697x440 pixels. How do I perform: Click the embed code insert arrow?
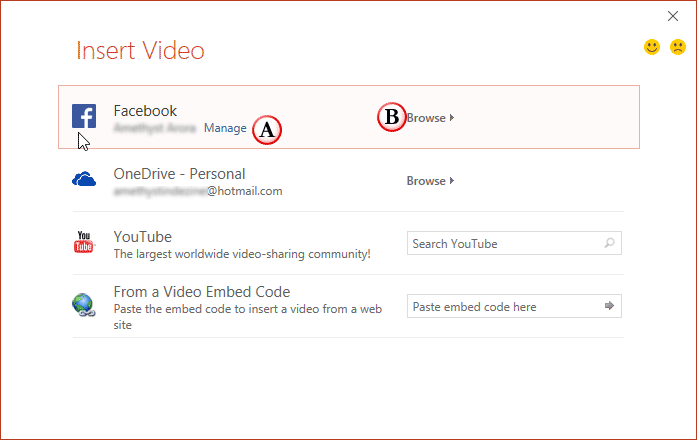coord(609,306)
